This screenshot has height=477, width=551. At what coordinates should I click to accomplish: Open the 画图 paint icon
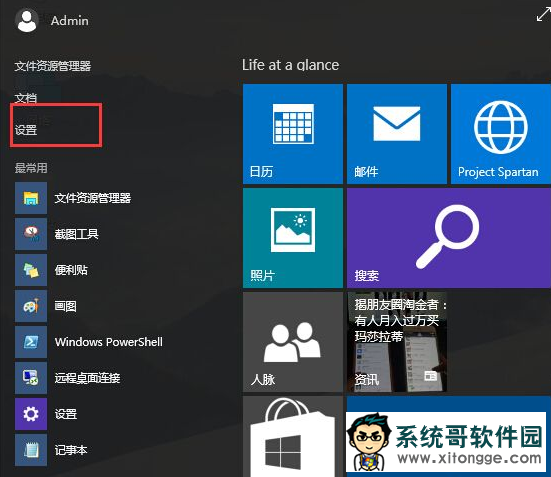[31, 306]
